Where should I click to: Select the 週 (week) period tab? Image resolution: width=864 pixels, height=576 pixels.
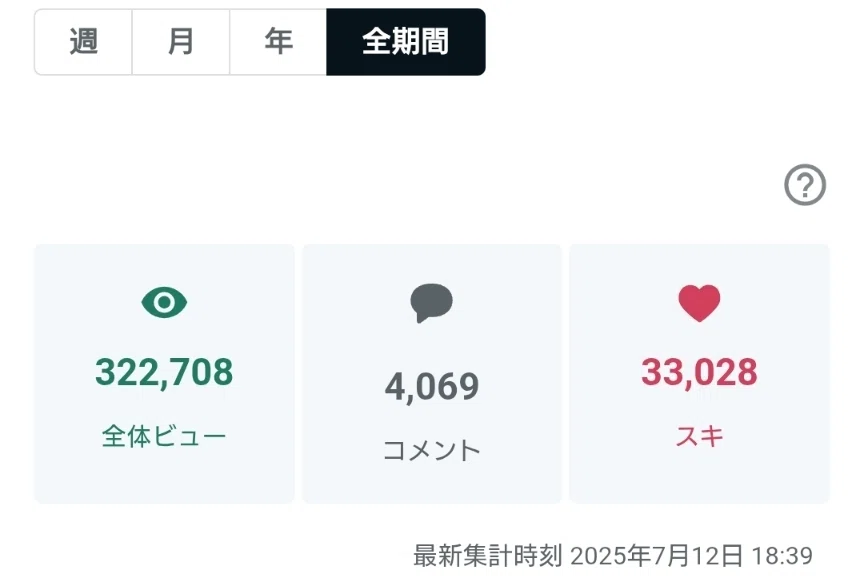(x=83, y=42)
